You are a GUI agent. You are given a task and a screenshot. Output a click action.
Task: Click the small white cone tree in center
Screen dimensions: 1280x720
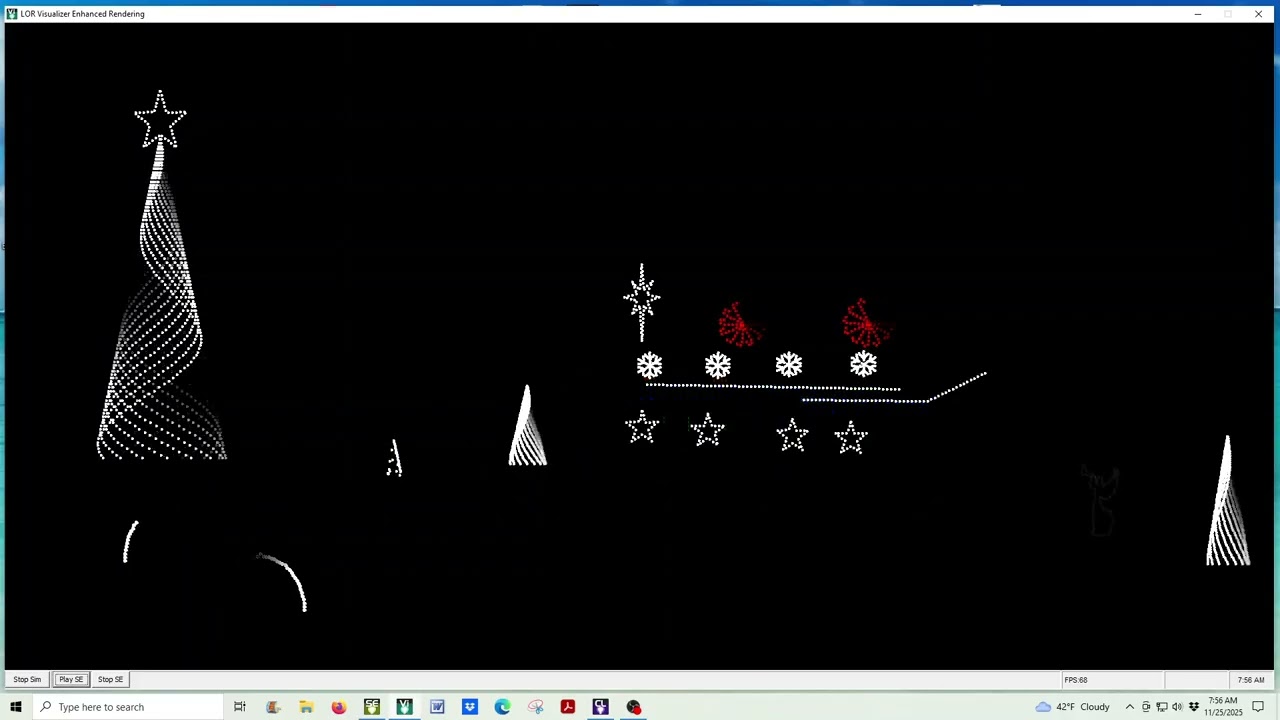[527, 426]
